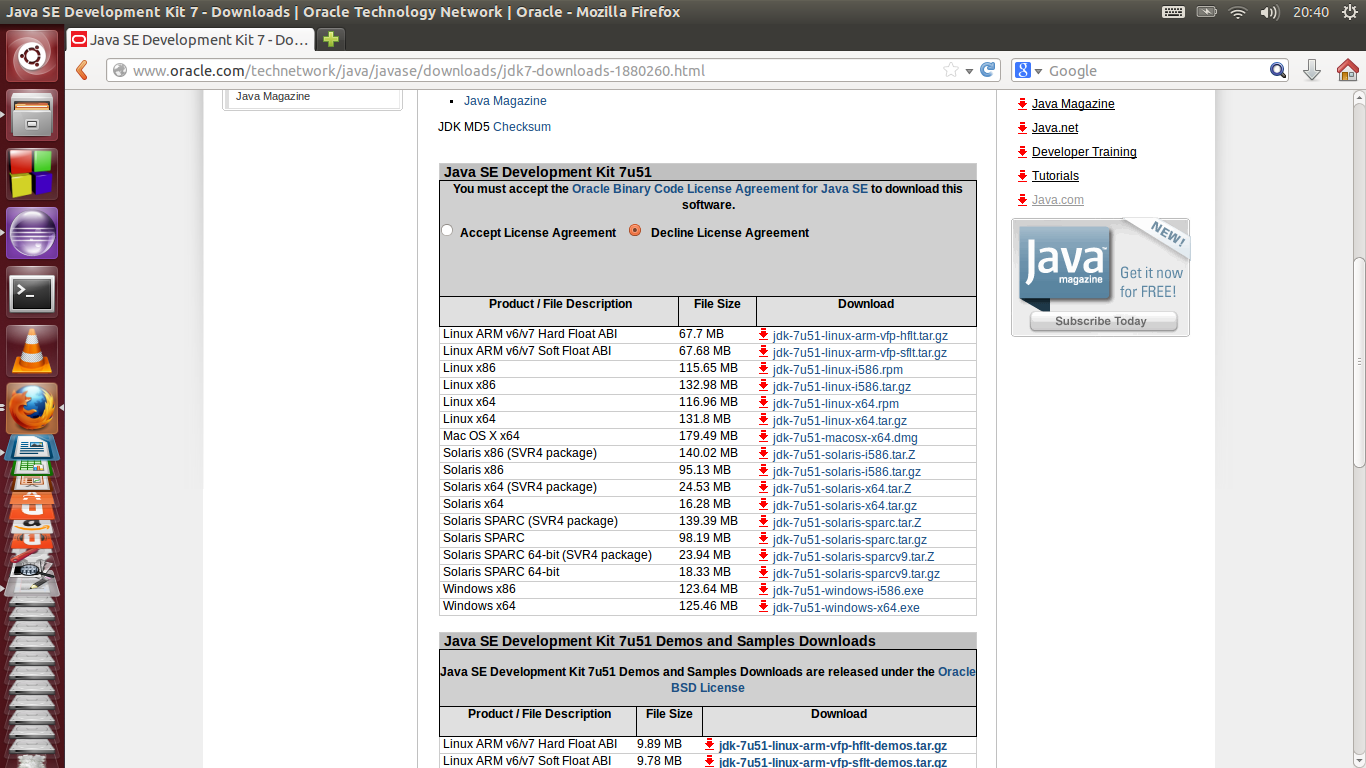The image size is (1366, 768).
Task: Download jdk-7u51-solaris-i586.tar.gz
Action: tap(847, 472)
